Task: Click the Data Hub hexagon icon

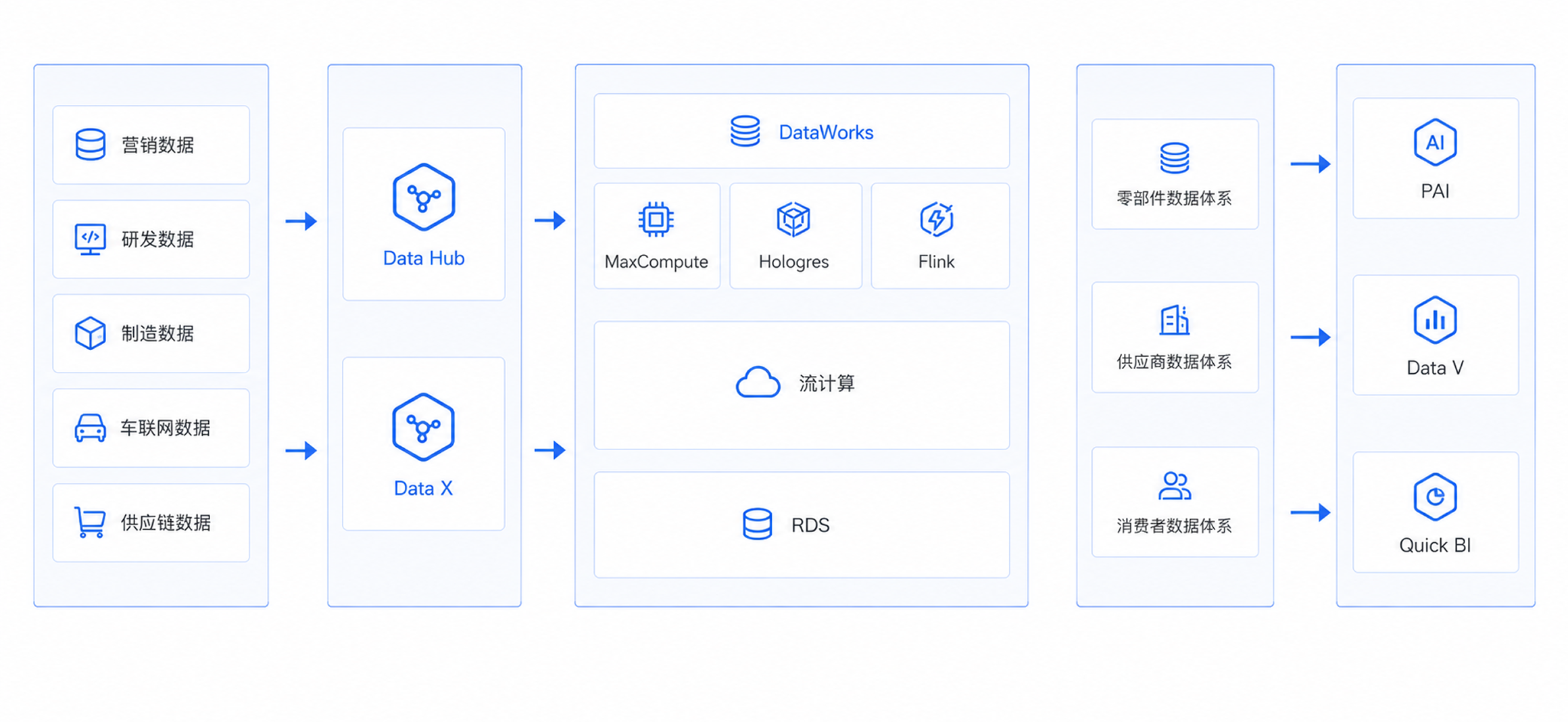Action: [x=424, y=197]
